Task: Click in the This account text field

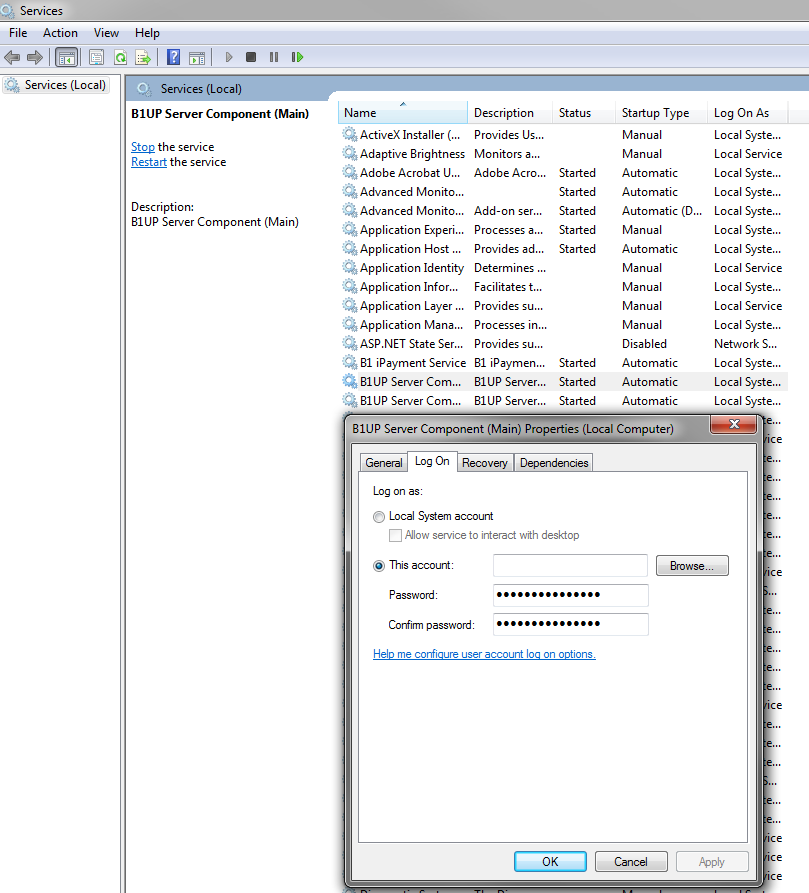Action: click(x=570, y=566)
